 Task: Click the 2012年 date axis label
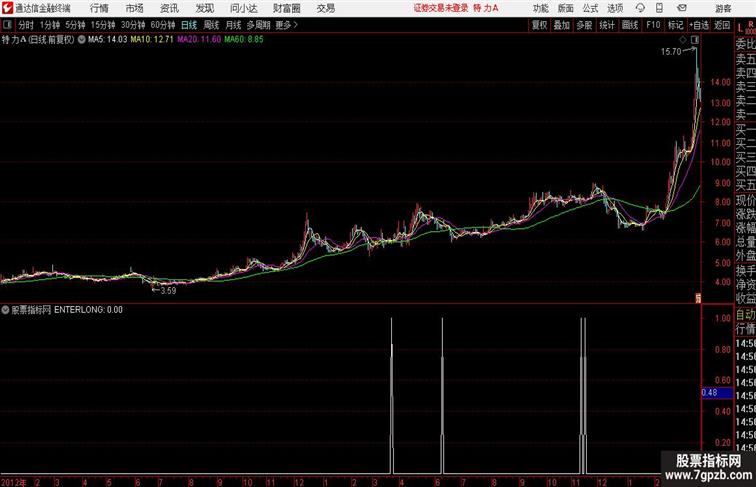tap(14, 482)
